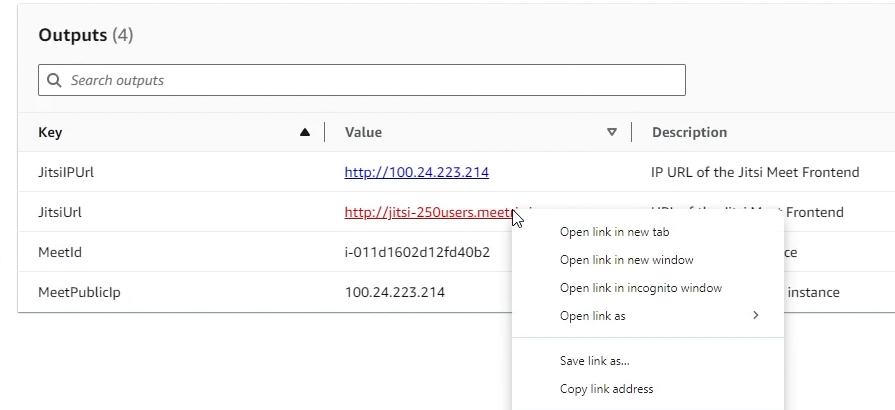Choose 'Open link in new tab'

pyautogui.click(x=614, y=232)
